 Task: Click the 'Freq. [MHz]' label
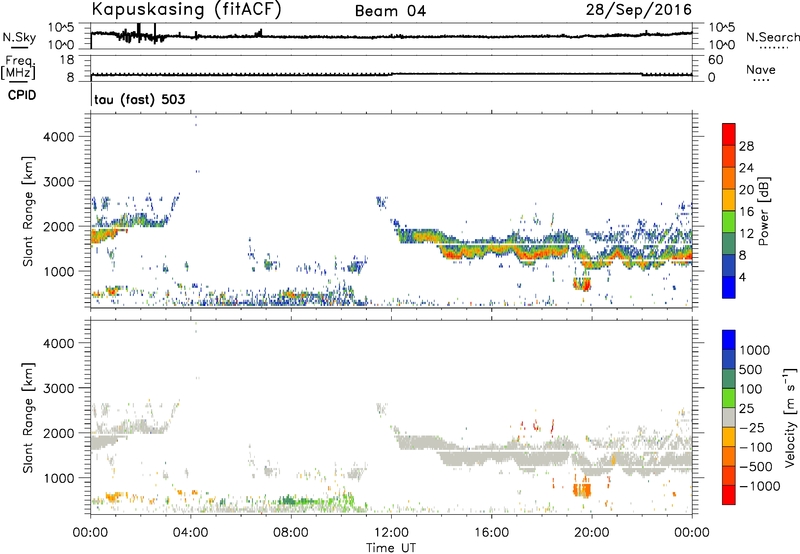coord(19,68)
